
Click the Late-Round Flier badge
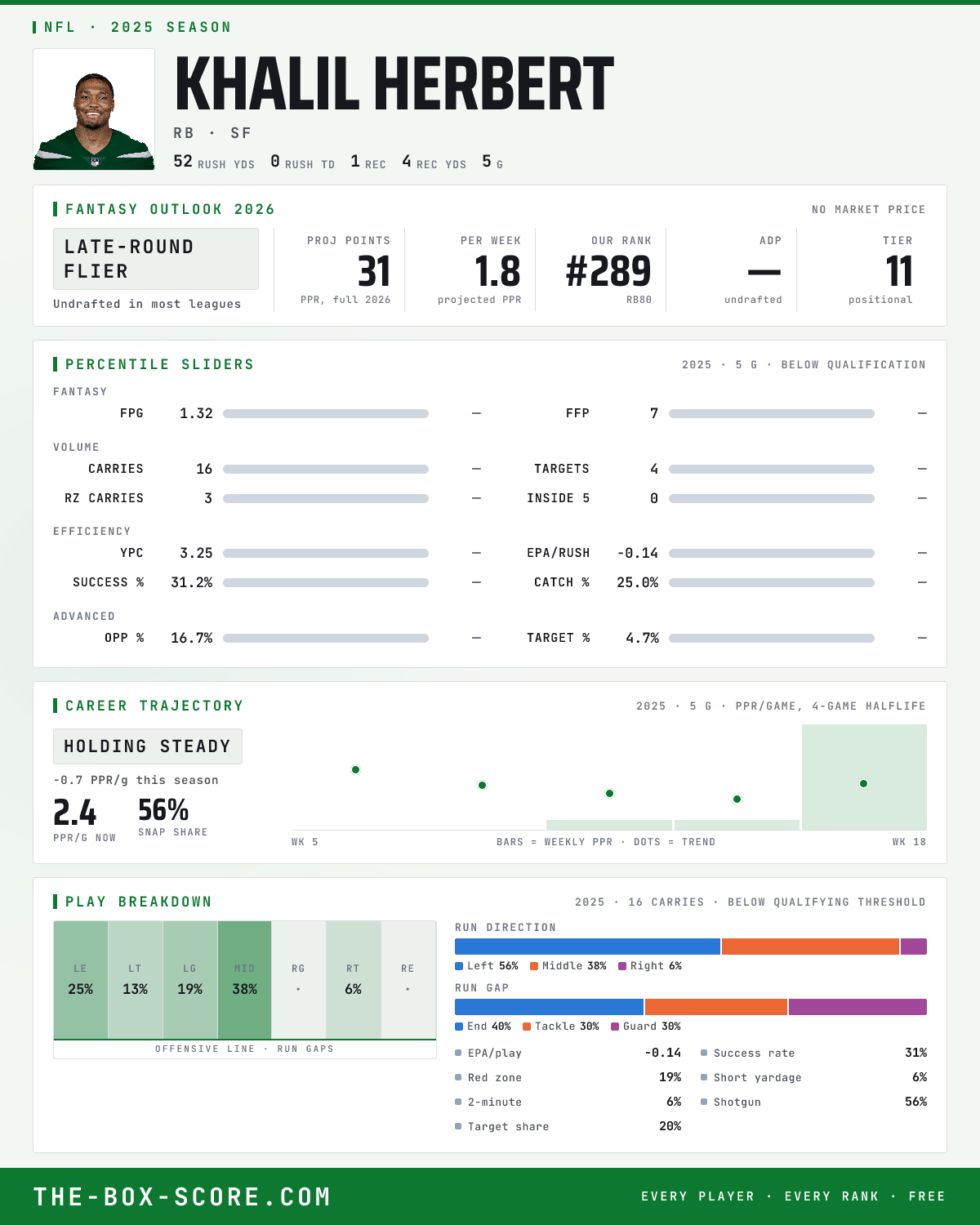click(156, 259)
